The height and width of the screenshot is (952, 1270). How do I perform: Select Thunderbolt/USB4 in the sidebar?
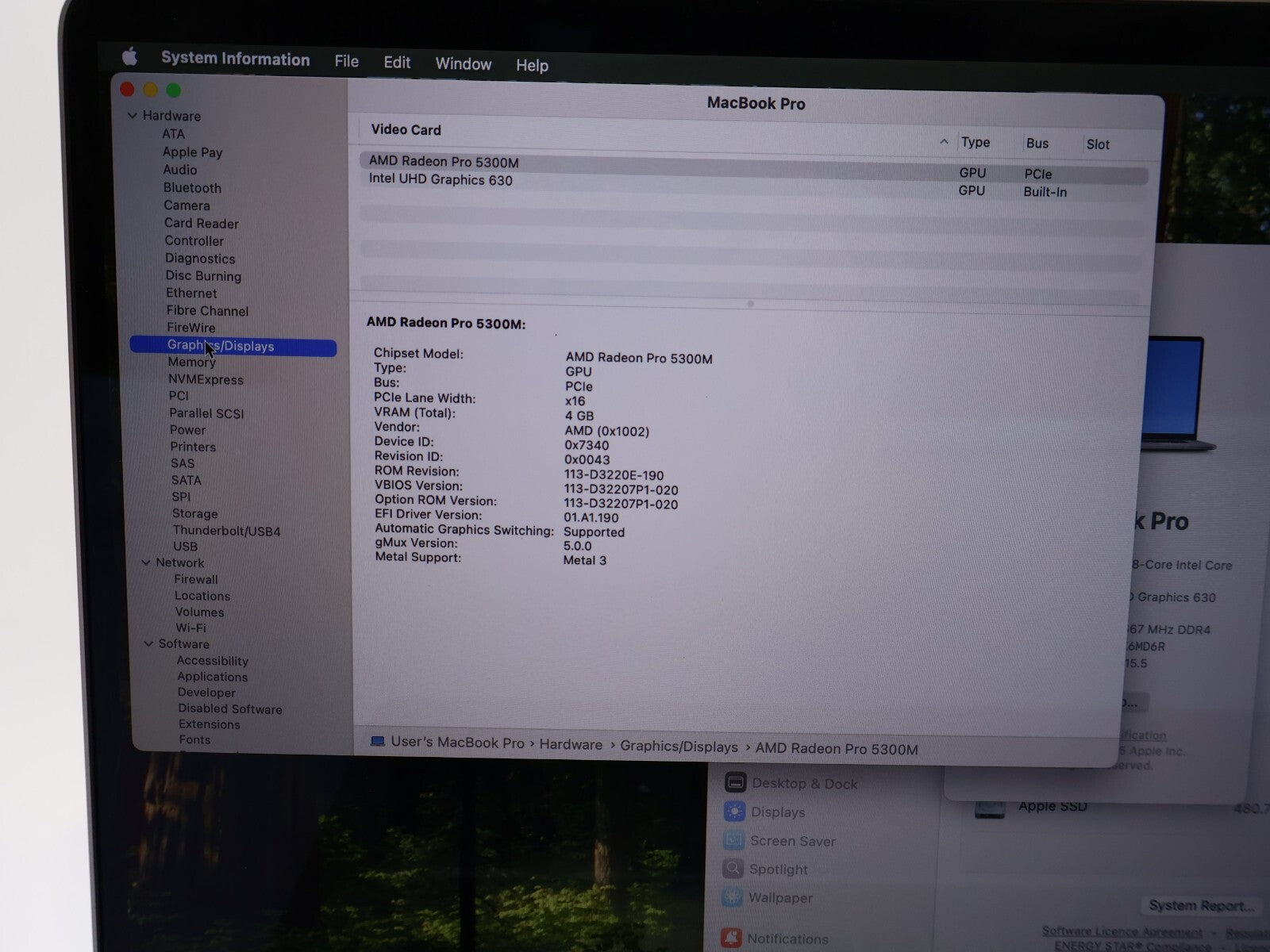226,531
